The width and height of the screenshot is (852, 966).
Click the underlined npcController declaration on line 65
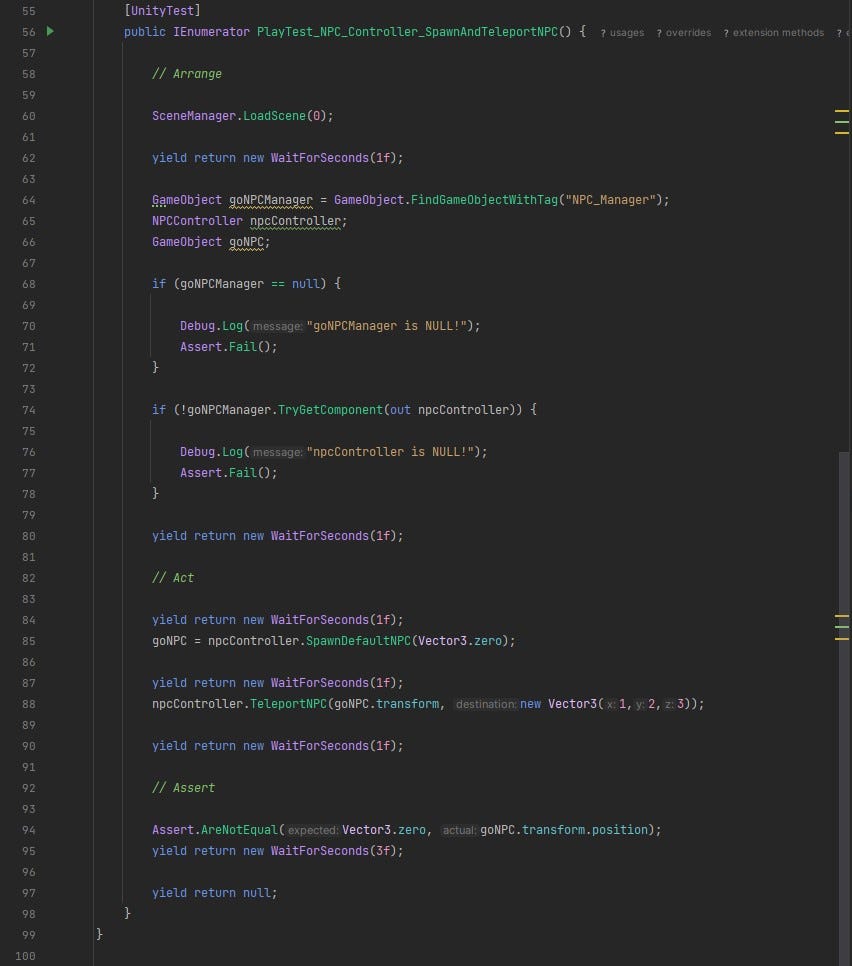point(295,221)
